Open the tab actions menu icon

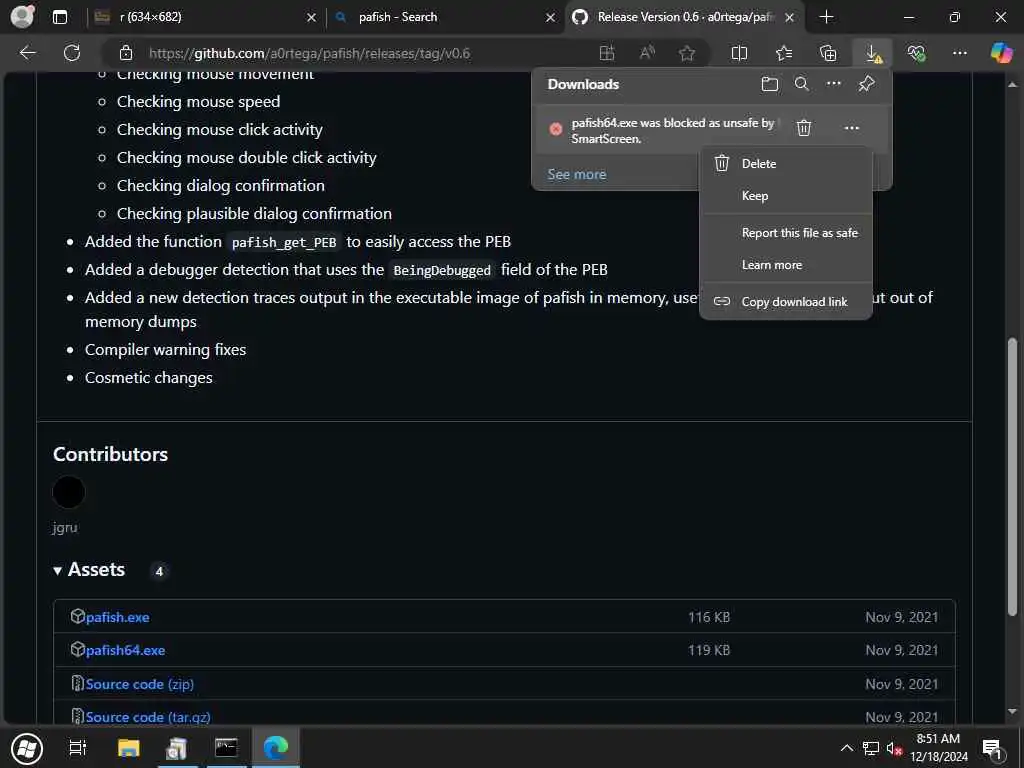pyautogui.click(x=60, y=17)
